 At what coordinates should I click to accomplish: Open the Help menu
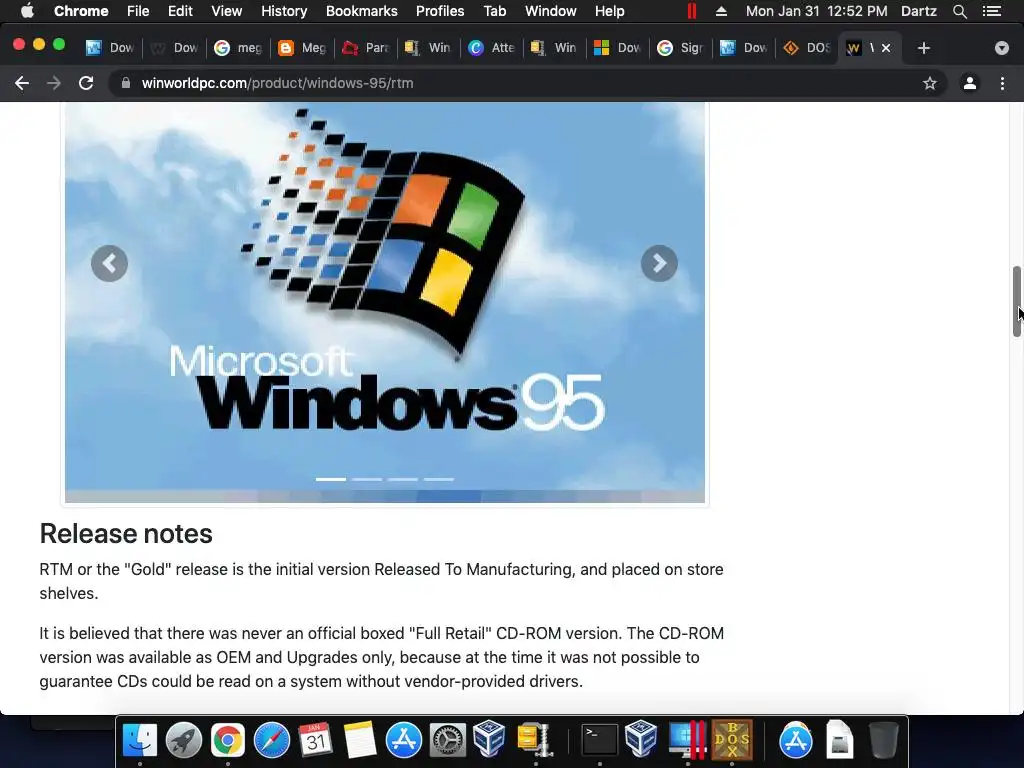(x=609, y=11)
